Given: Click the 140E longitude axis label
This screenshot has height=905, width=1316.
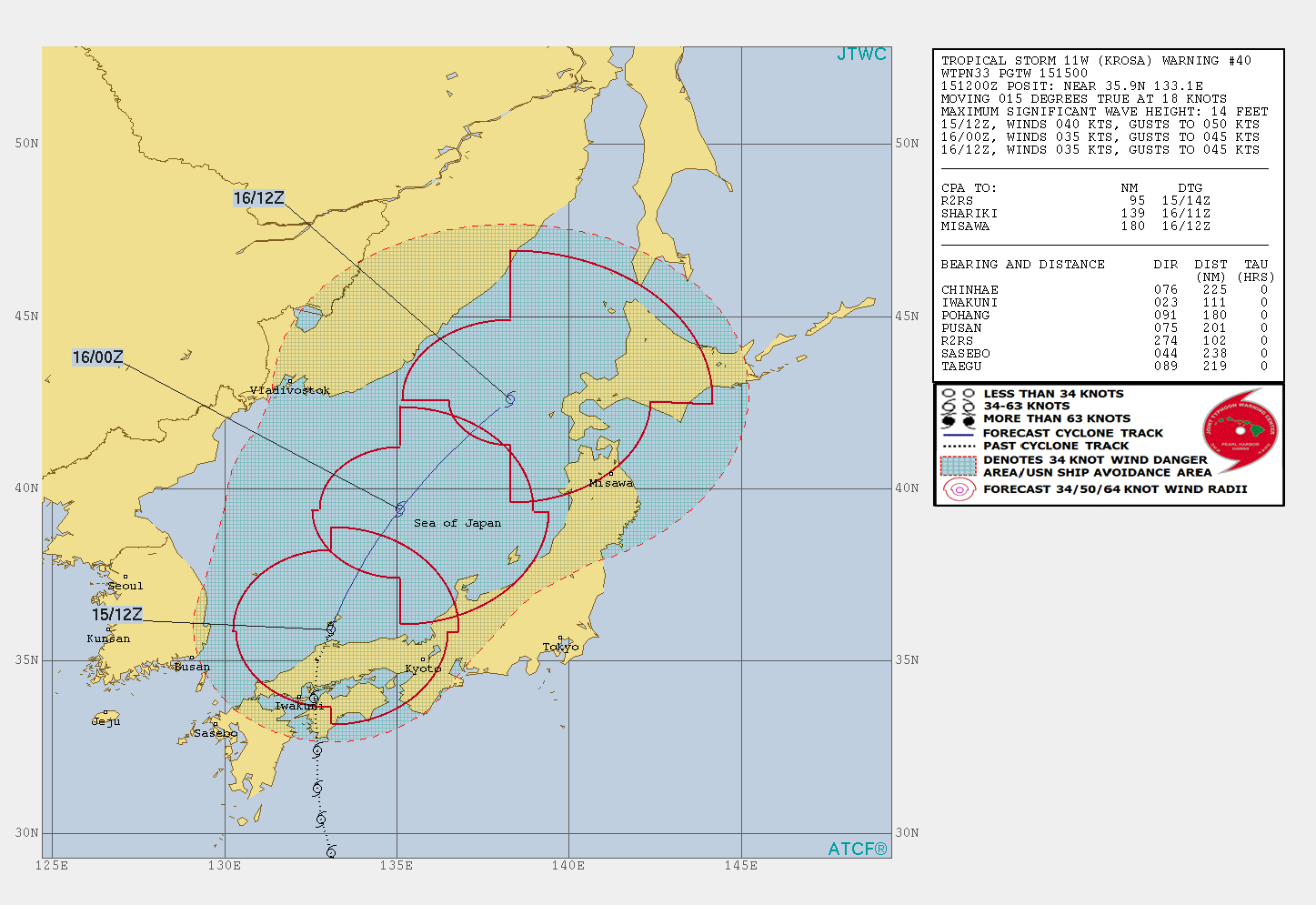Looking at the screenshot, I should [568, 865].
